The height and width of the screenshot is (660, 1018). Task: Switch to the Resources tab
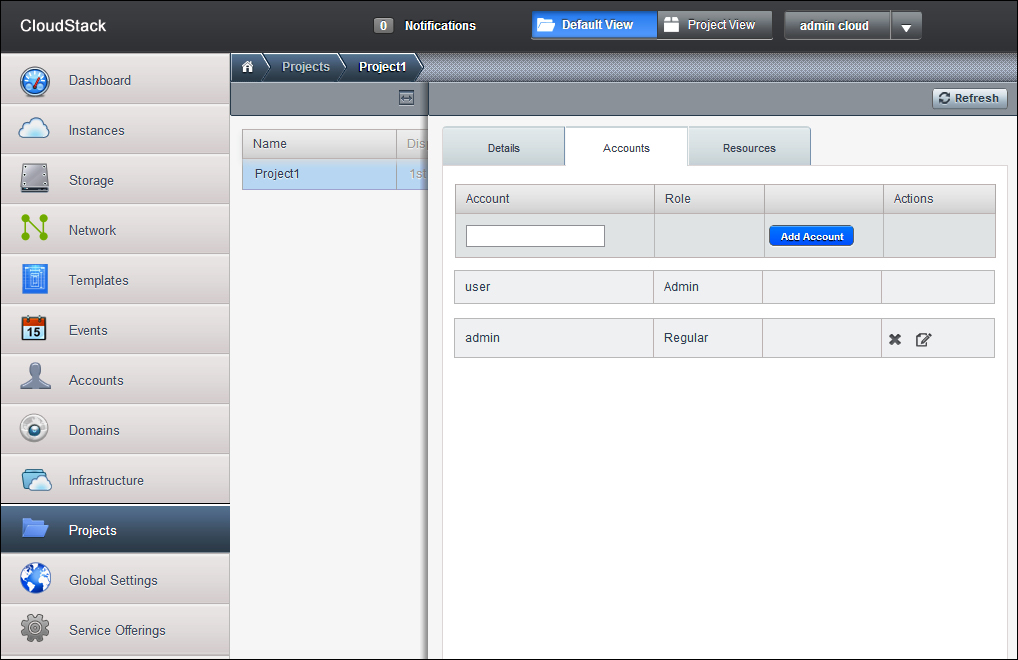click(749, 148)
